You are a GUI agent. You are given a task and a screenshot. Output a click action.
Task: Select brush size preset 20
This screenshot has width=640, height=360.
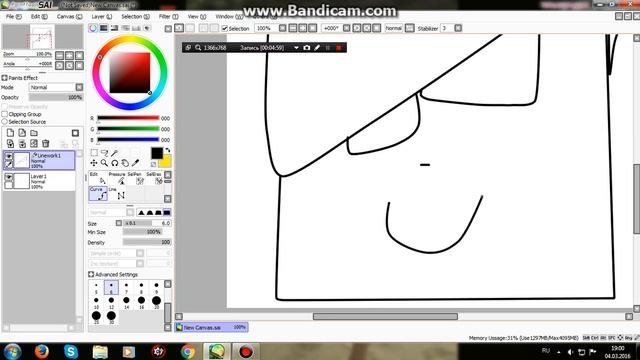tap(156, 302)
